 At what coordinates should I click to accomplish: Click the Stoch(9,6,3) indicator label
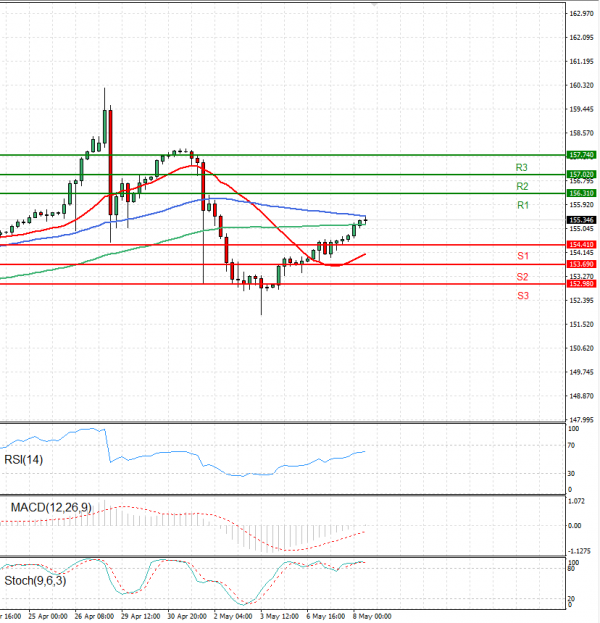pos(35,581)
